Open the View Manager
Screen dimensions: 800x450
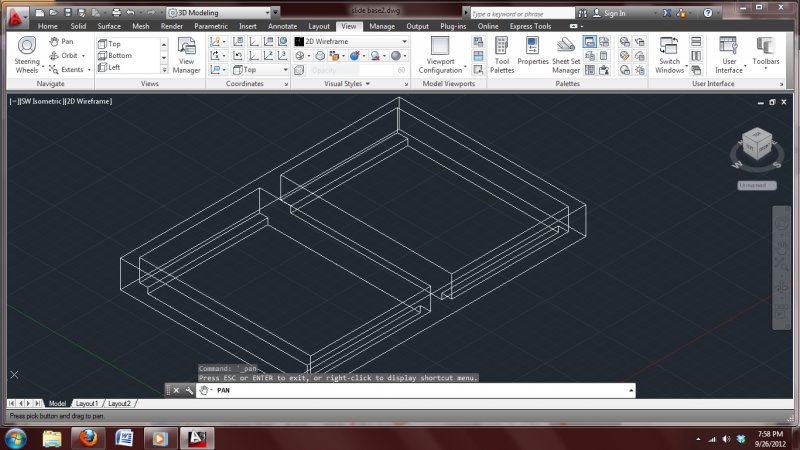coord(186,55)
